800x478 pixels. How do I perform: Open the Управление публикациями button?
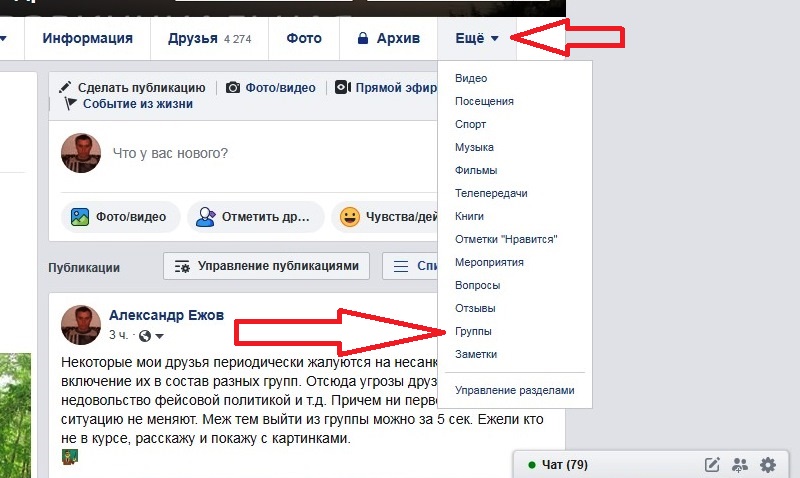(x=266, y=266)
